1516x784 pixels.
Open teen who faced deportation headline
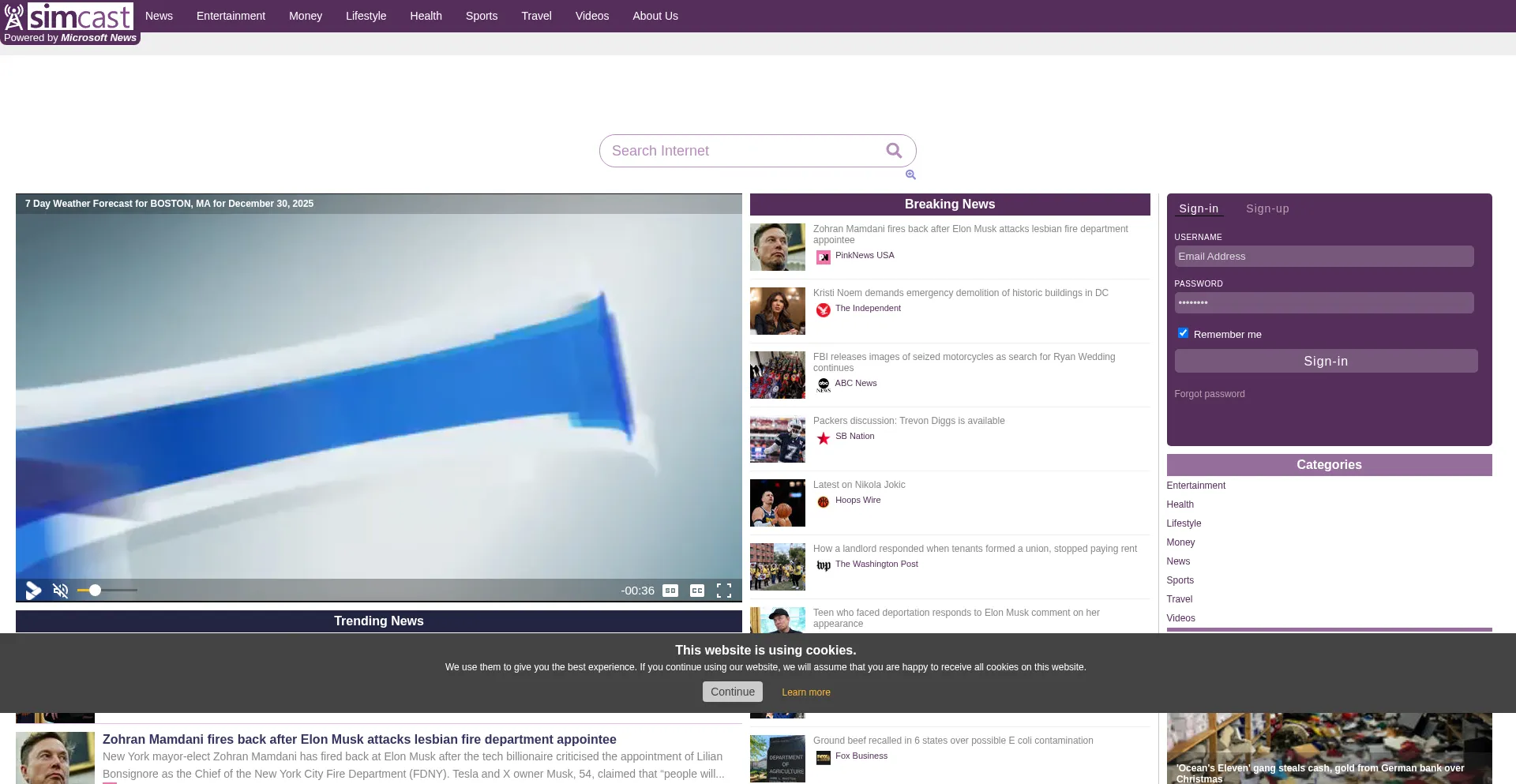click(956, 618)
